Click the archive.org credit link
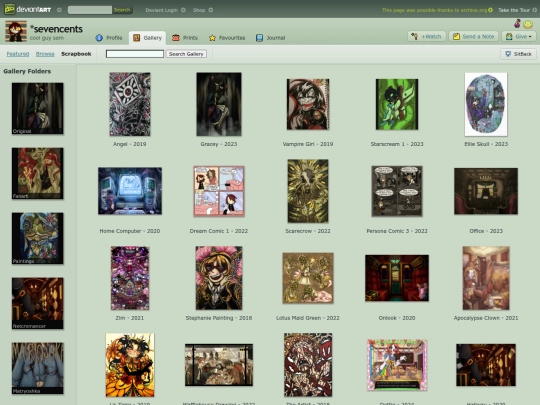Screen dimensions: 540x405 [435, 10]
